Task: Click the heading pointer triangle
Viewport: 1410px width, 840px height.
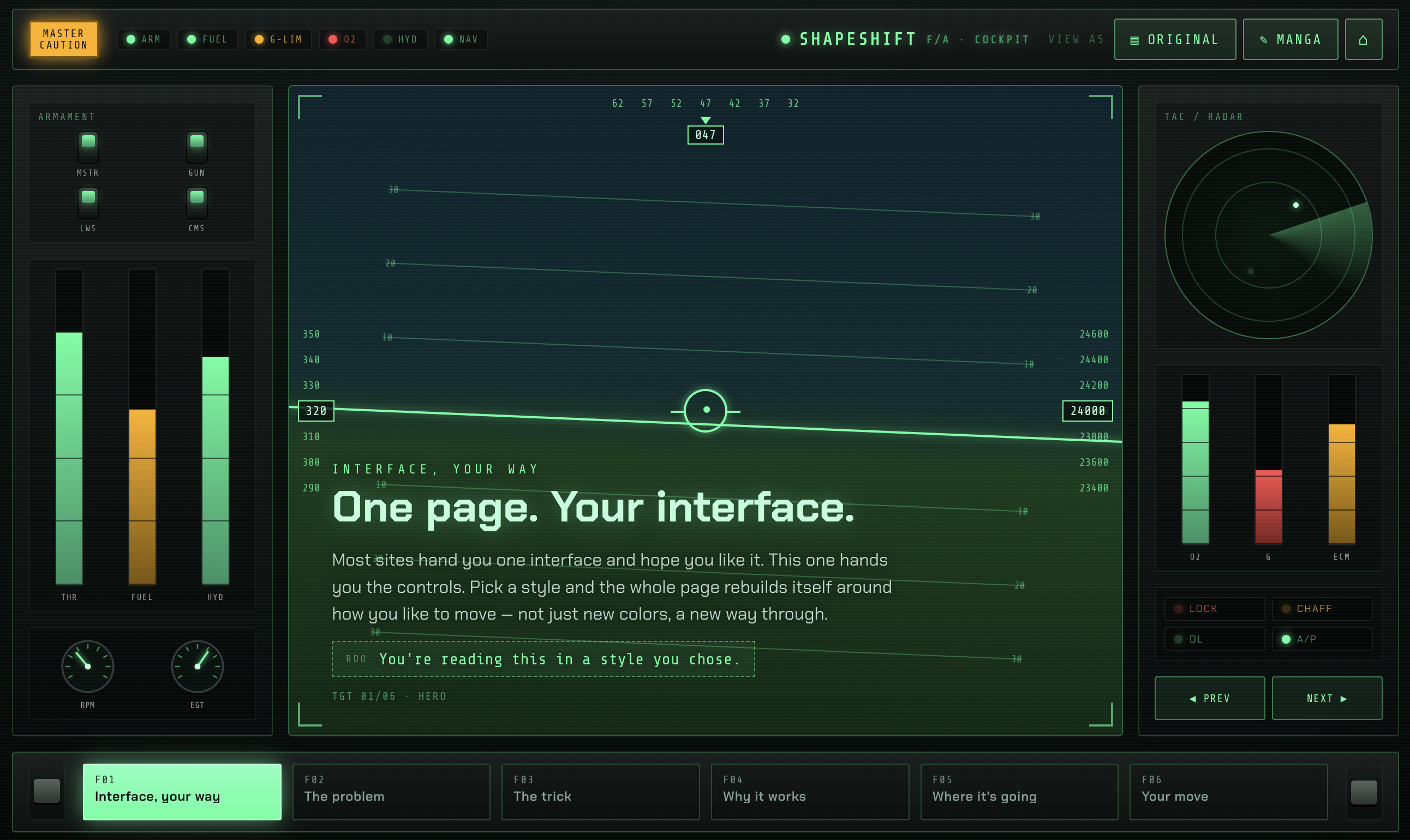Action: [706, 120]
